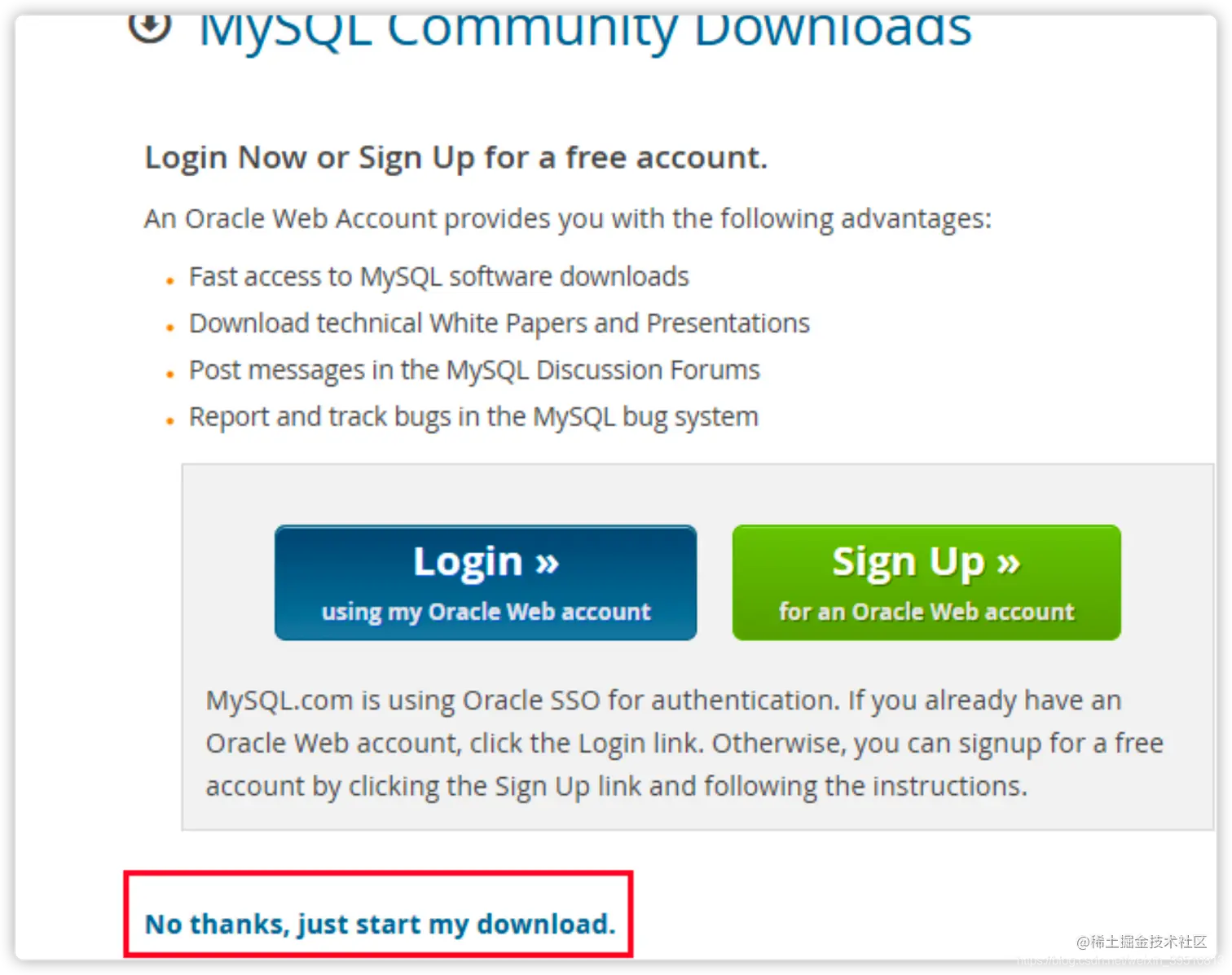
Task: Choose No thanks, just start my download
Action: click(380, 924)
